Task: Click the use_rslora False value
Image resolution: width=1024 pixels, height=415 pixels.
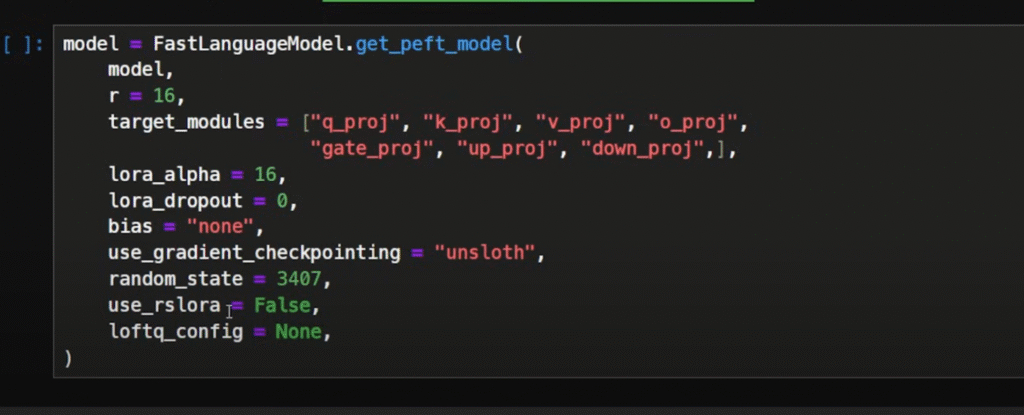Action: [x=282, y=305]
